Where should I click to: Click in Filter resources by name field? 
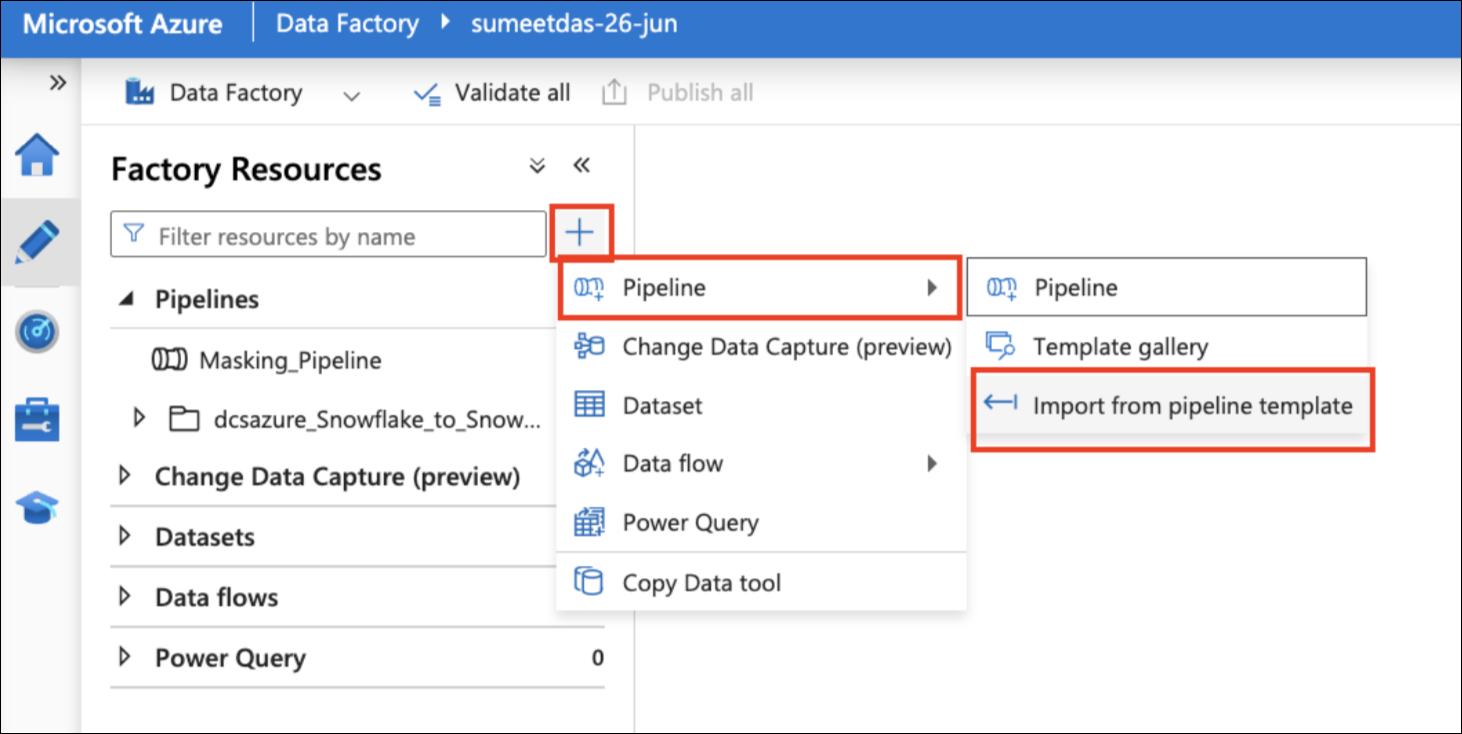328,236
